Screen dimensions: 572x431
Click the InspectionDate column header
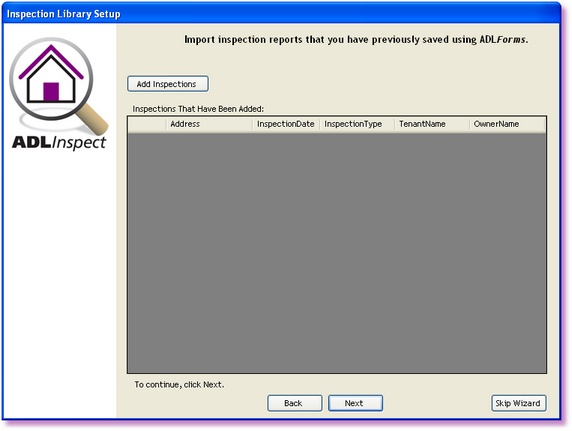pyautogui.click(x=286, y=124)
